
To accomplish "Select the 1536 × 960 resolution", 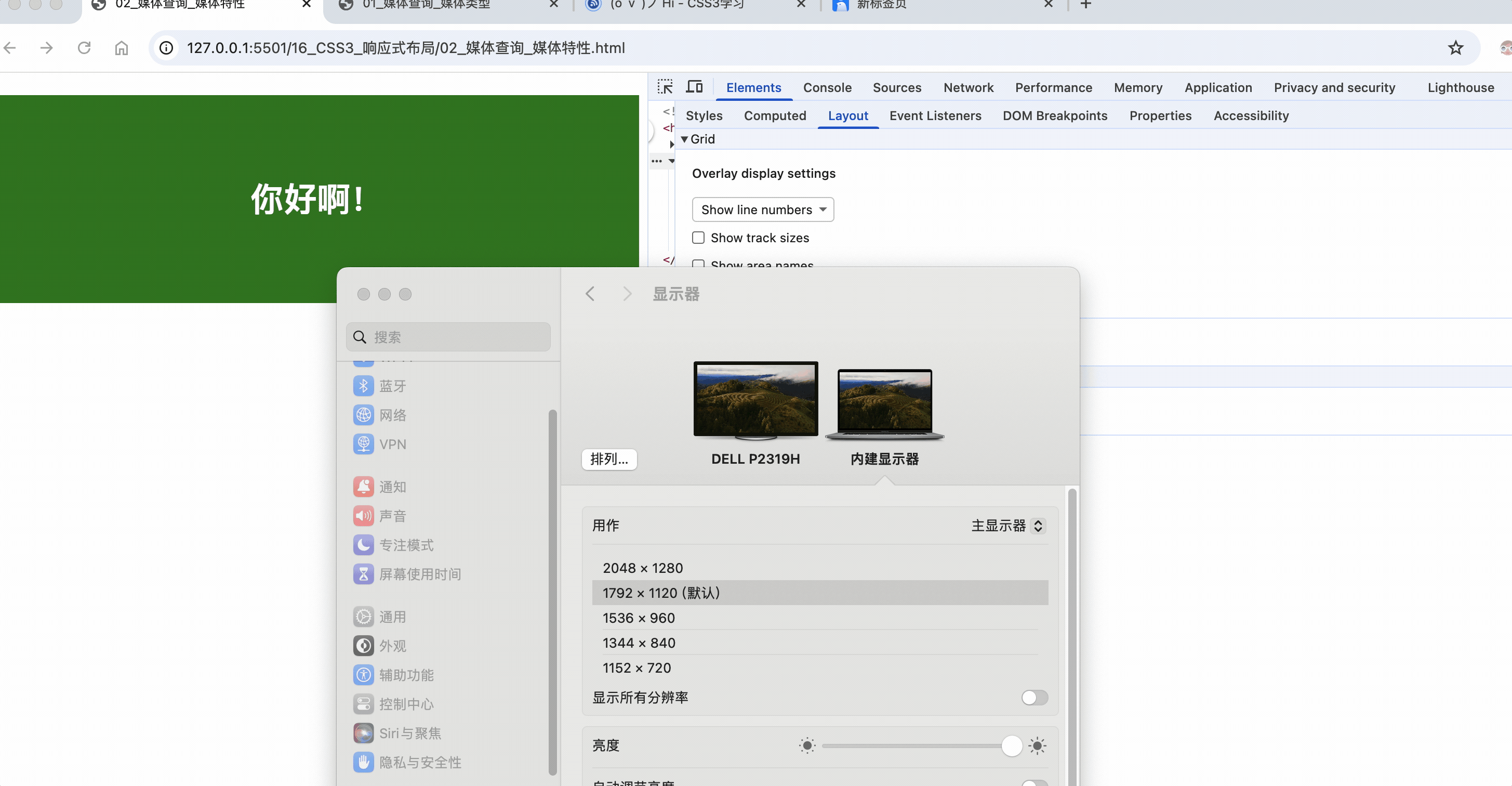I will (639, 618).
